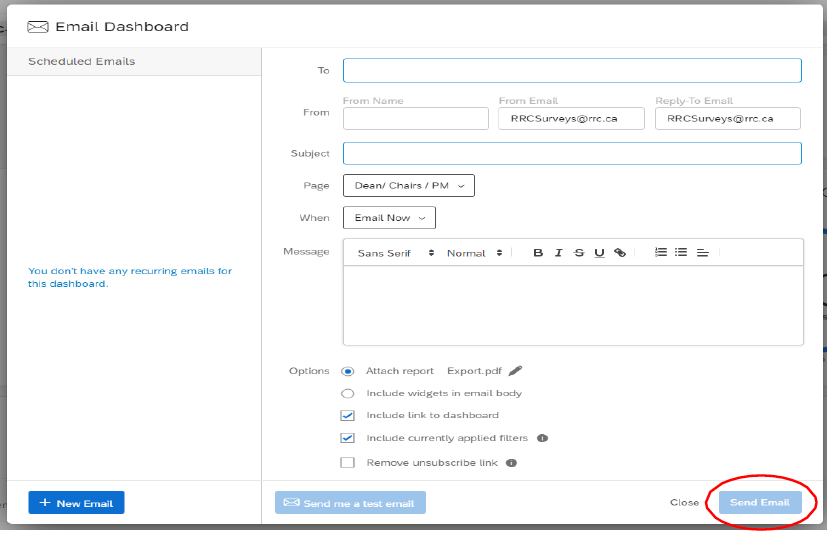
Task: Select the Attach report radio option
Action: coord(348,371)
